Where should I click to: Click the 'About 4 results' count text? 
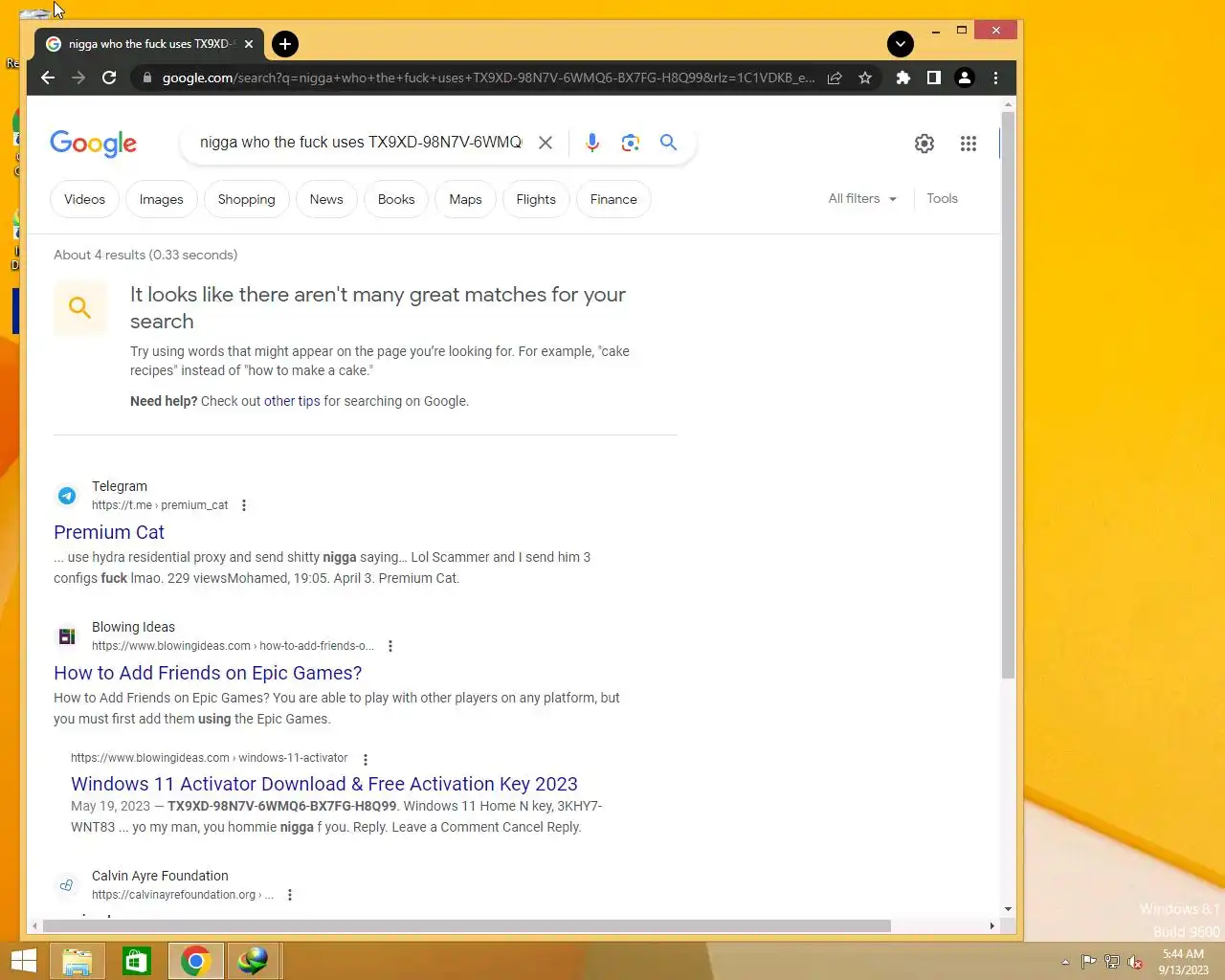click(x=145, y=255)
